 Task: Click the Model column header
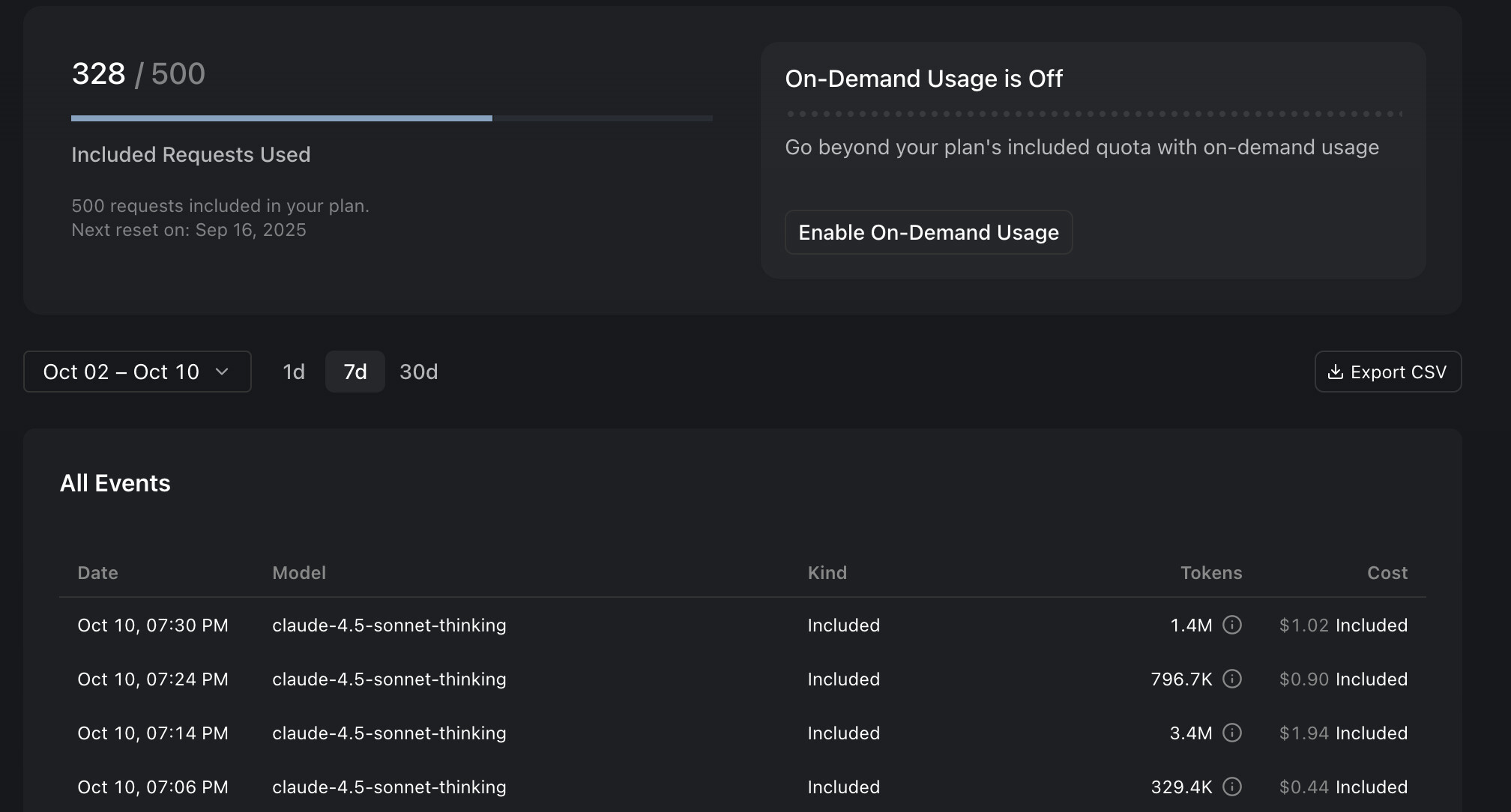point(299,573)
